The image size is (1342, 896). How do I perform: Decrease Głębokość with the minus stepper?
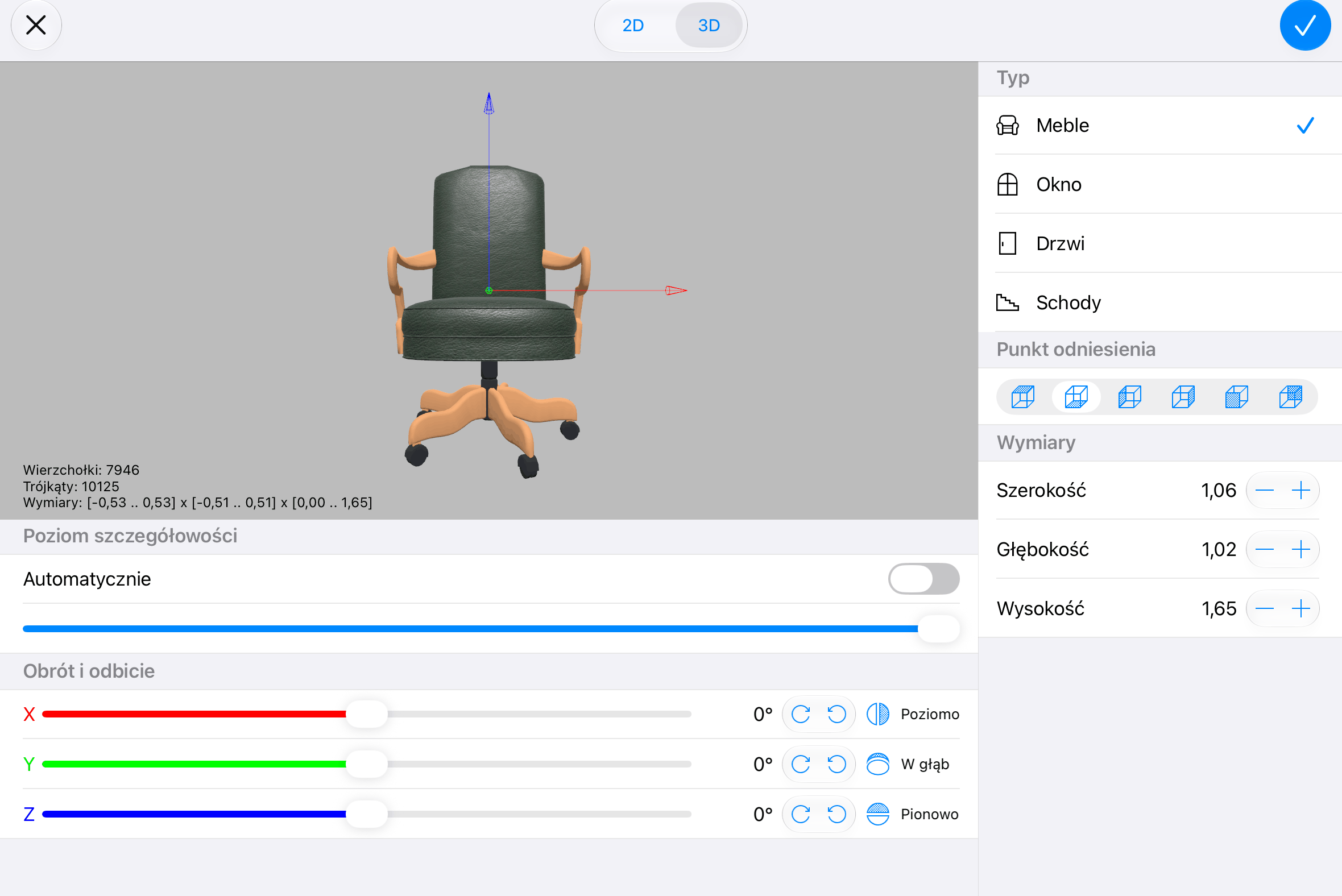1264,549
